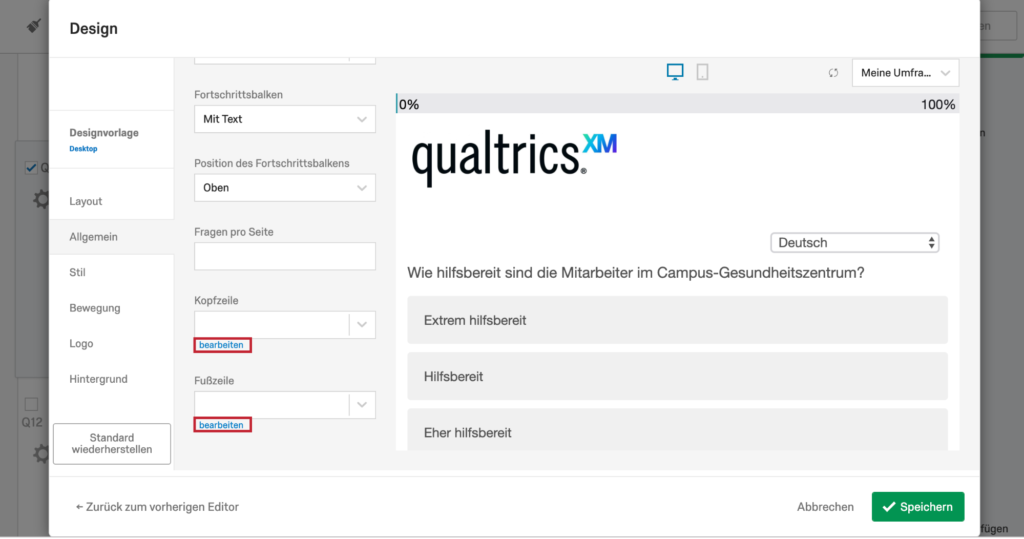
Task: Open the Deutsch language selector
Action: pos(855,243)
